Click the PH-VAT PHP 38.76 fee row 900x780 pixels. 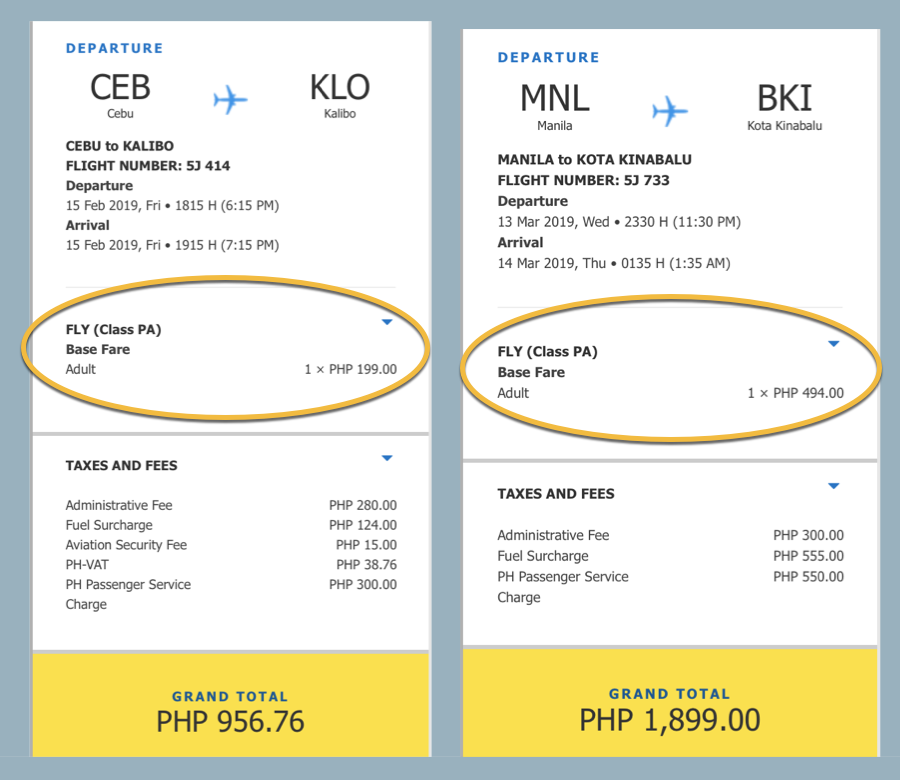point(230,565)
